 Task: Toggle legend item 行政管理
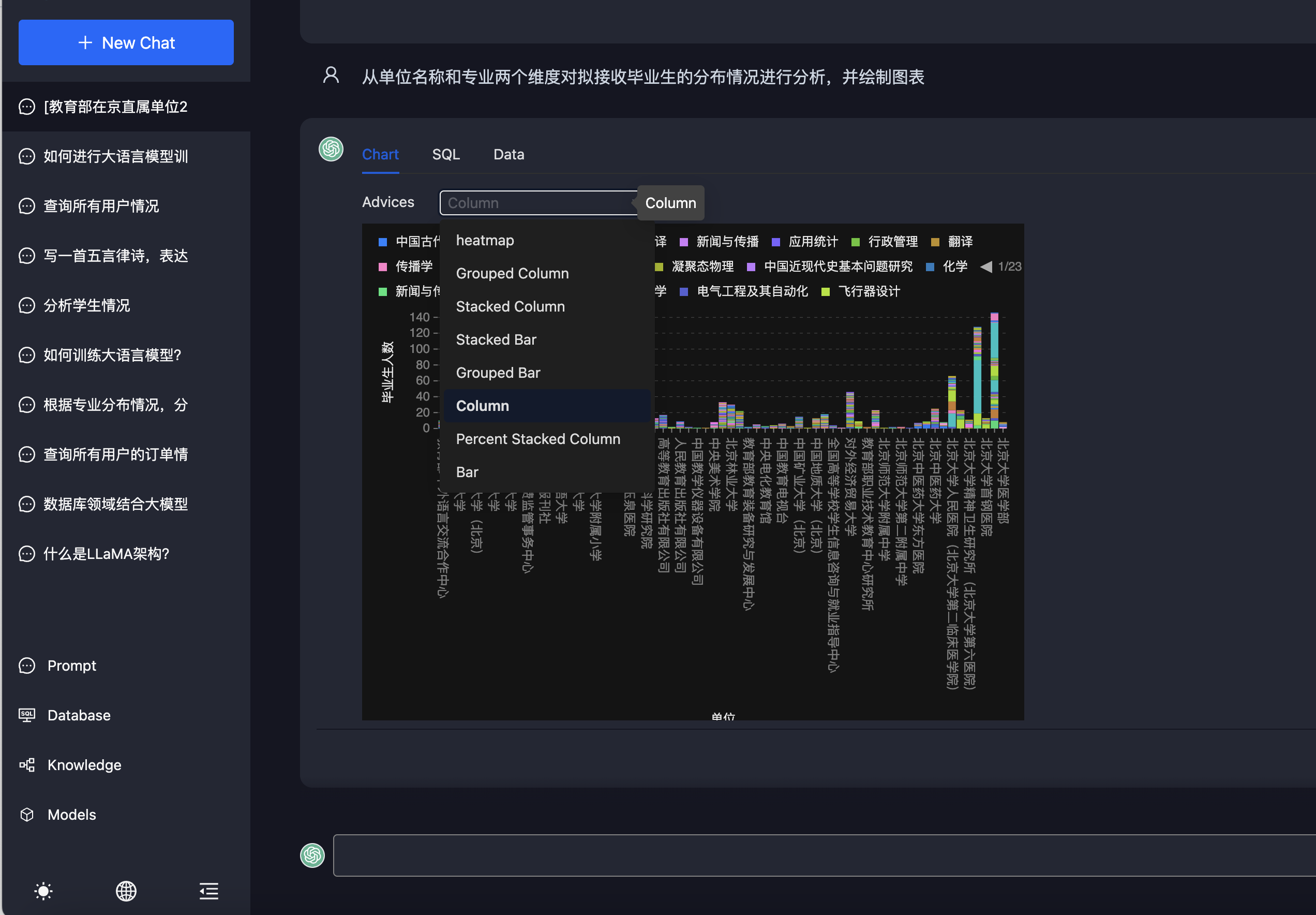885,241
